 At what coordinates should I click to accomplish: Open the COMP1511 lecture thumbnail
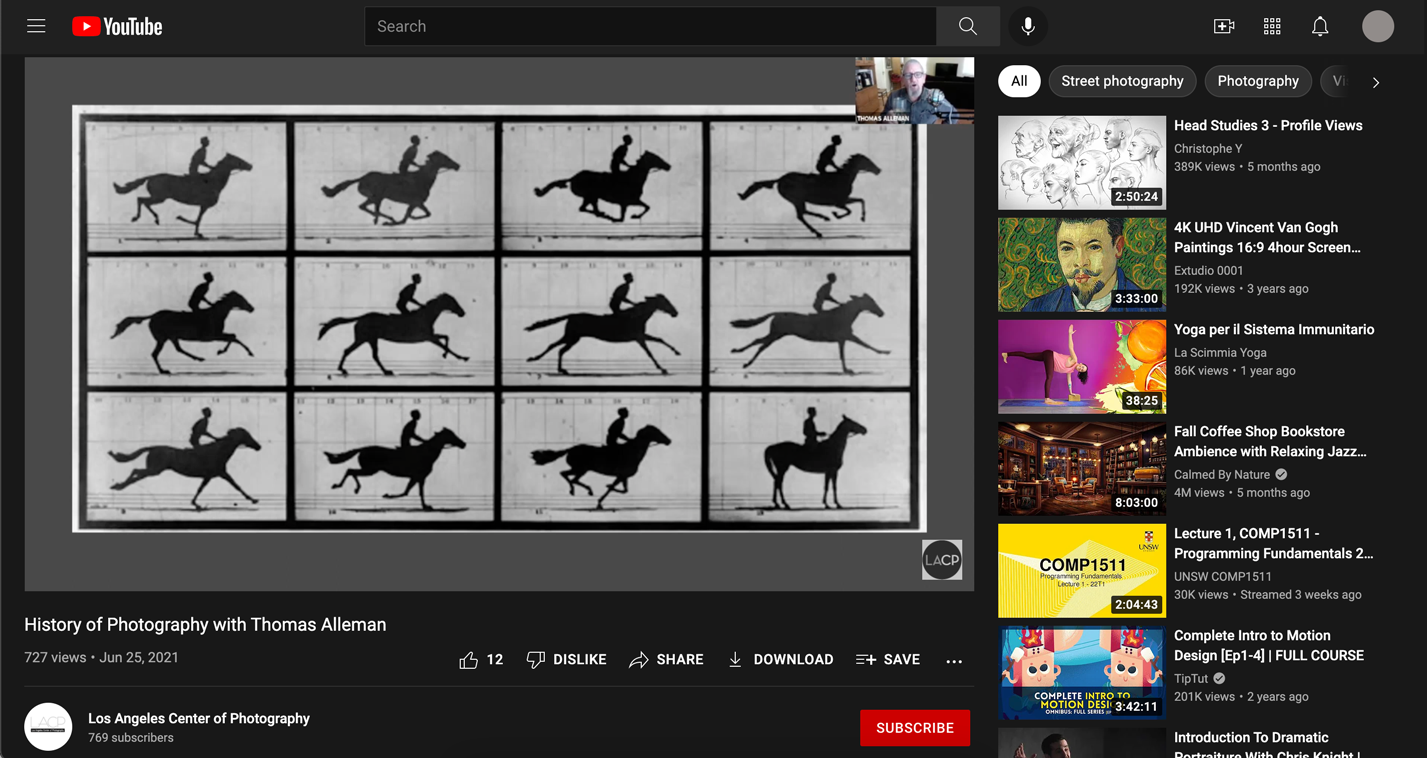pos(1082,570)
